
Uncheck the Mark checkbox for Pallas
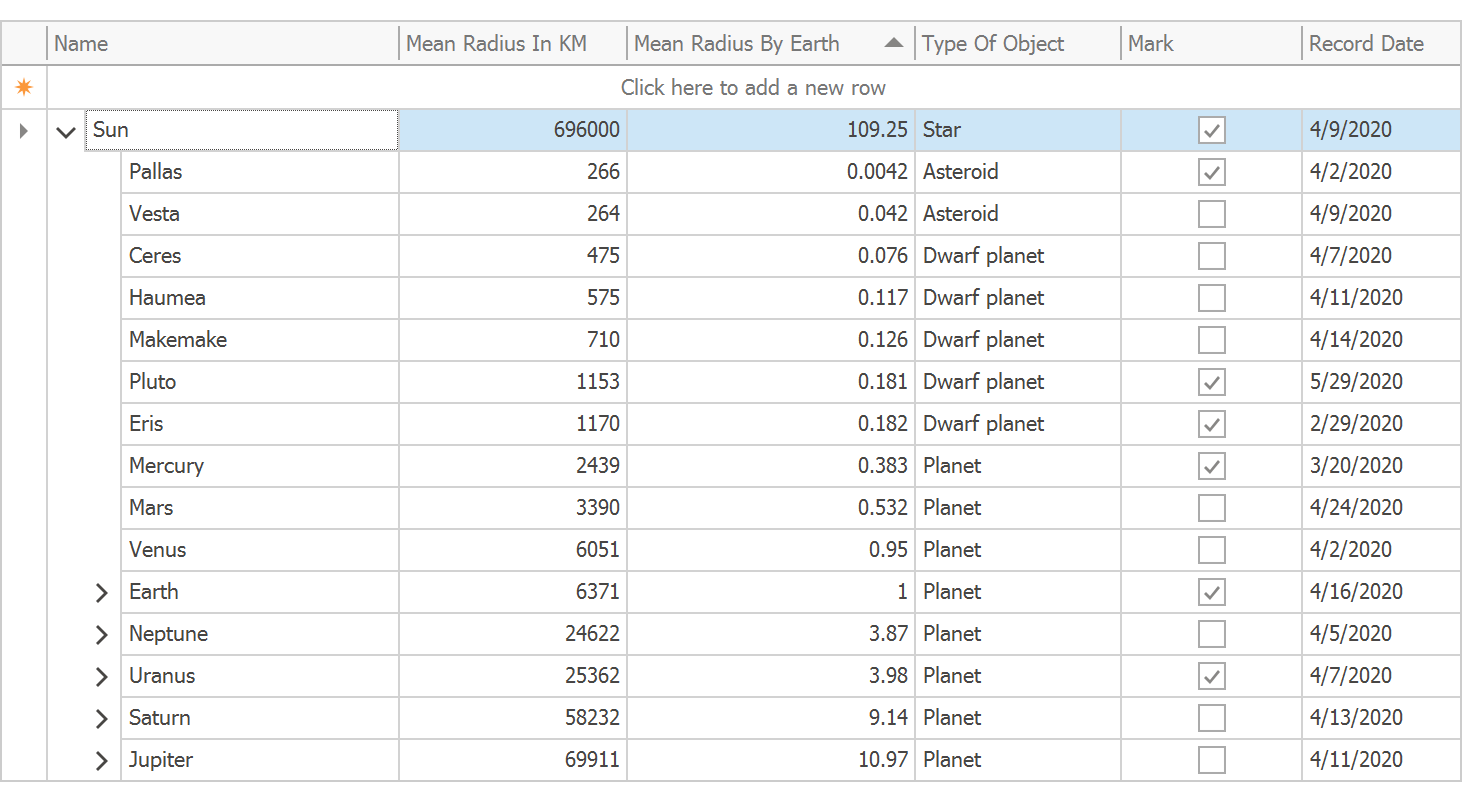(x=1211, y=172)
